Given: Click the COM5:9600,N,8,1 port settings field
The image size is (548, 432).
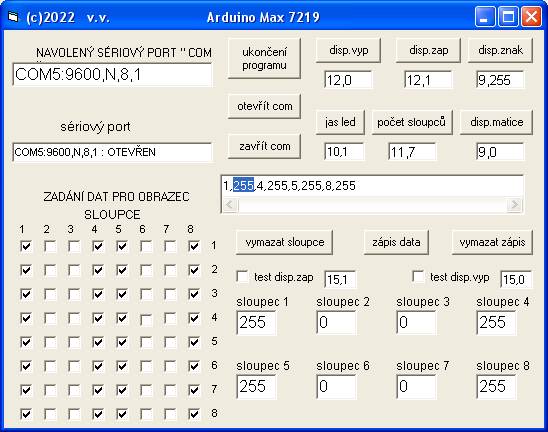Looking at the screenshot, I should [x=112, y=74].
